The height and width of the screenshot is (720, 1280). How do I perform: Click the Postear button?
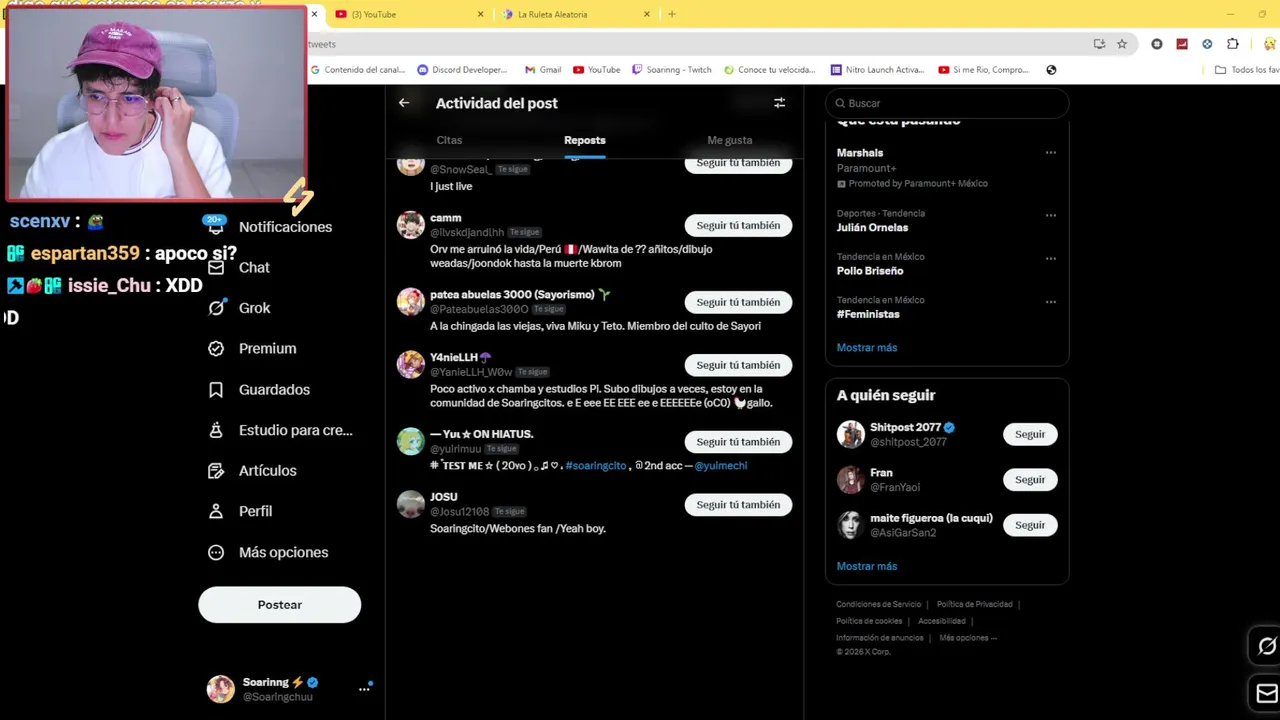click(x=279, y=605)
